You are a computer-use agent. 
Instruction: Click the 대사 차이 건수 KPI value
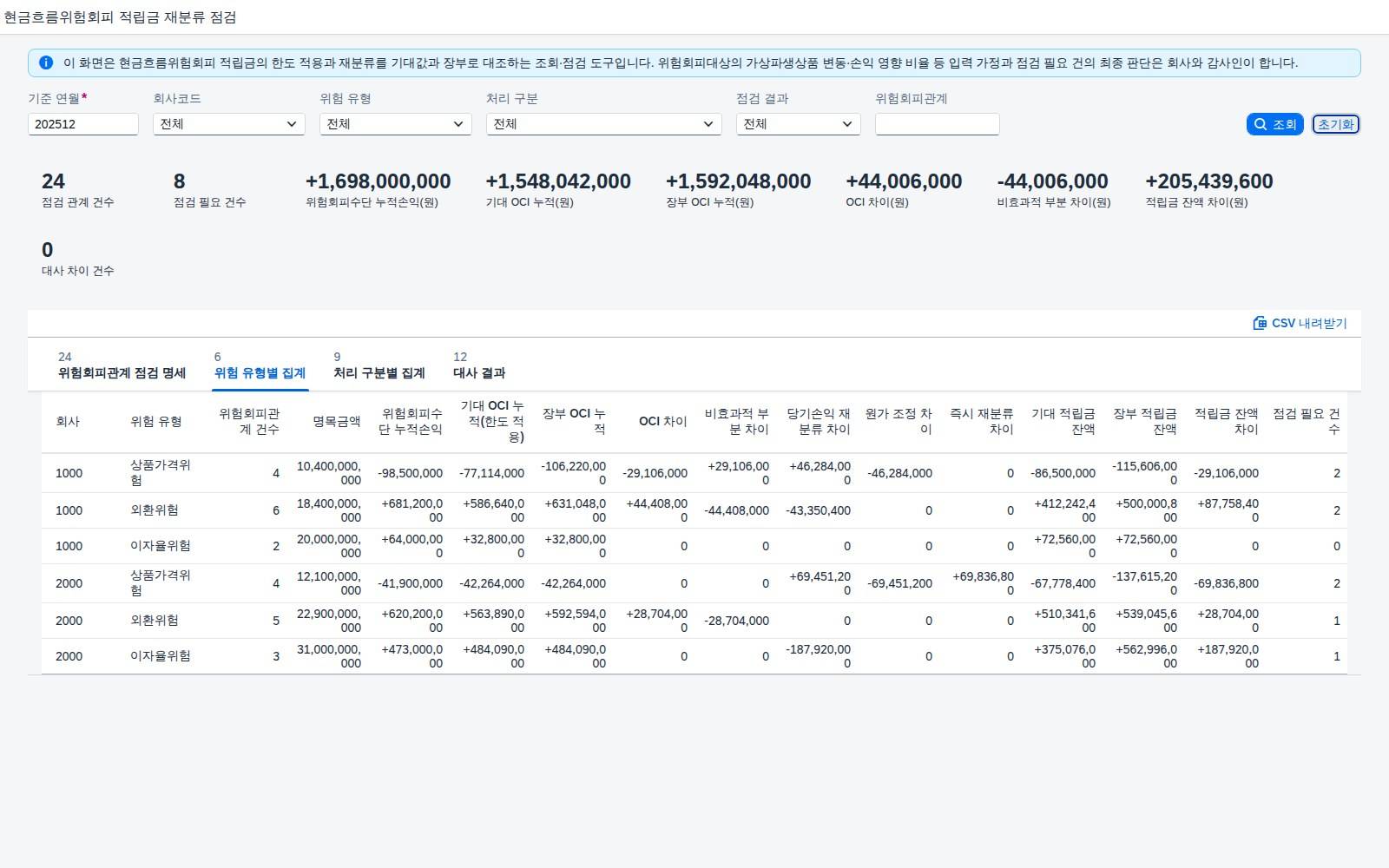(x=48, y=250)
